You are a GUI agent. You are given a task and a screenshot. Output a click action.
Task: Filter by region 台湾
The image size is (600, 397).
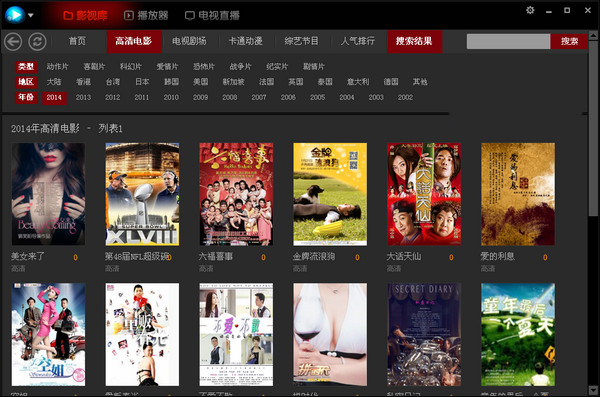pyautogui.click(x=113, y=82)
